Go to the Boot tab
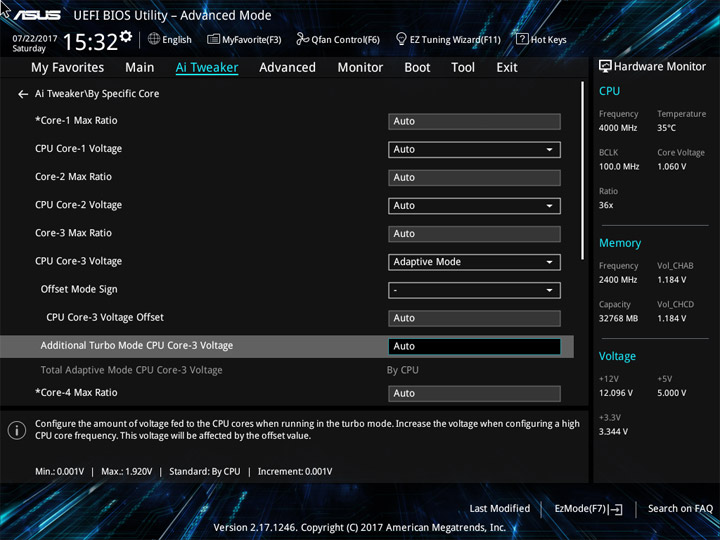The width and height of the screenshot is (720, 540). pyautogui.click(x=417, y=68)
